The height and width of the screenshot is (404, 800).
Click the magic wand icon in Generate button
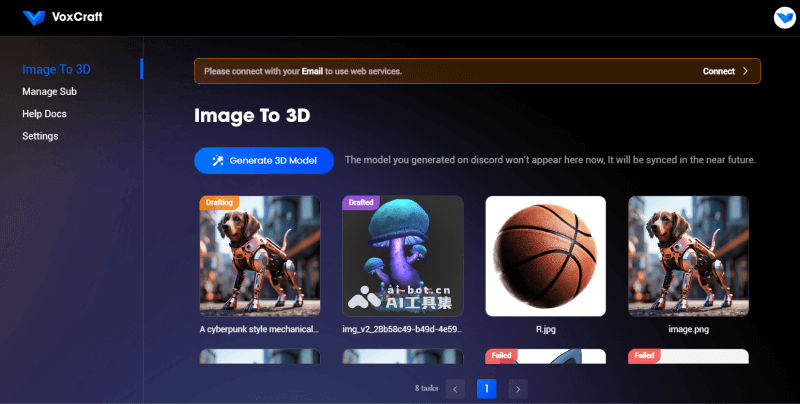[216, 160]
